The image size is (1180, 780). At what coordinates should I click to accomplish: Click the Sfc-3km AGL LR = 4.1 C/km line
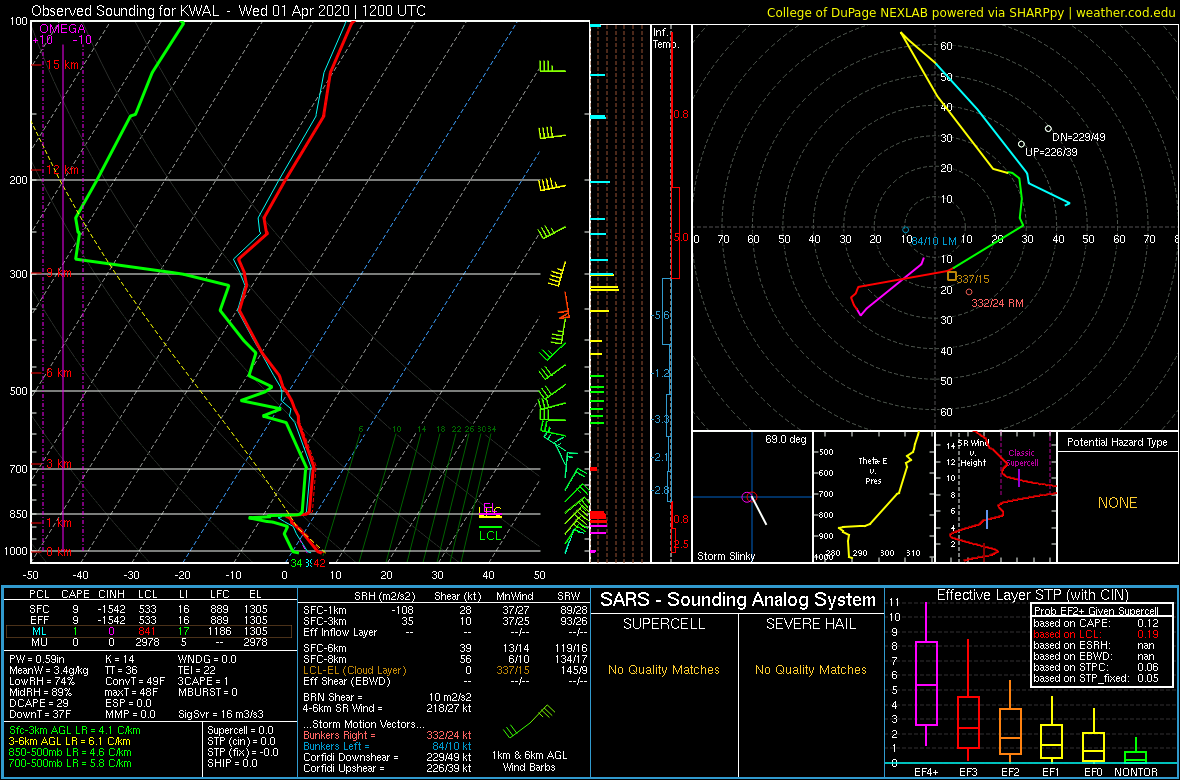coord(75,730)
